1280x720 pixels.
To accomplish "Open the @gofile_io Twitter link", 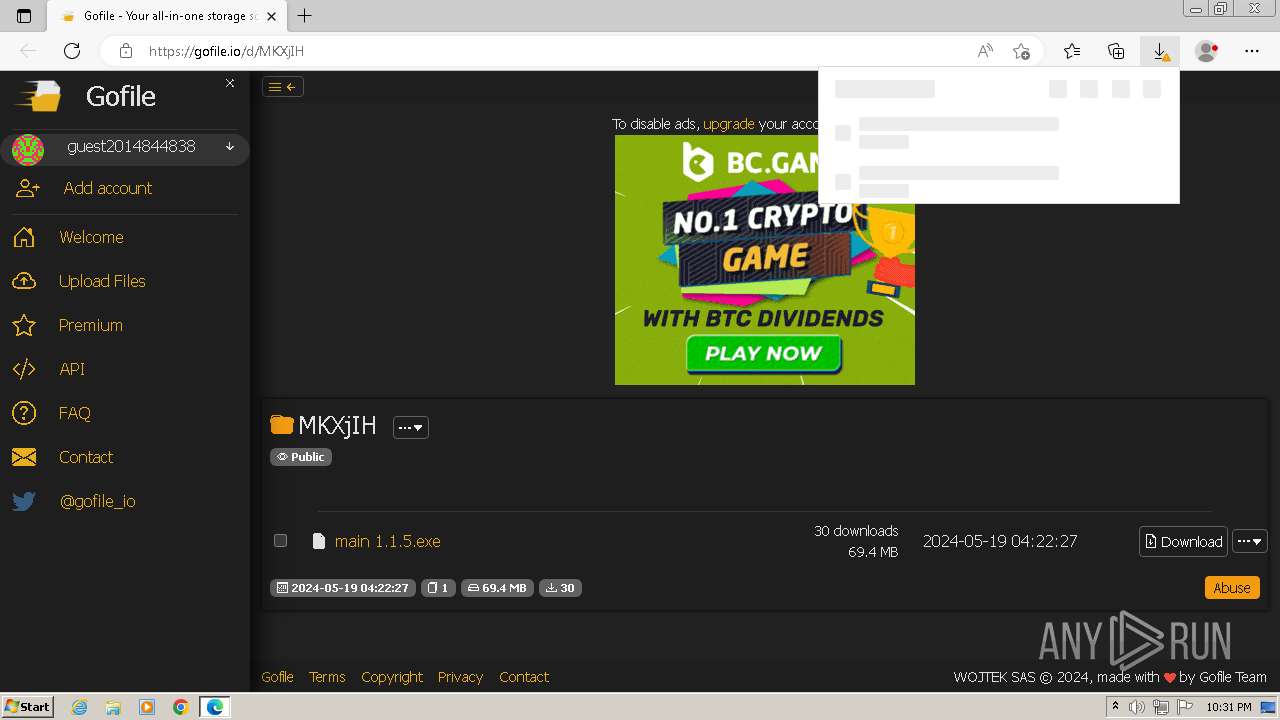I will (x=97, y=501).
